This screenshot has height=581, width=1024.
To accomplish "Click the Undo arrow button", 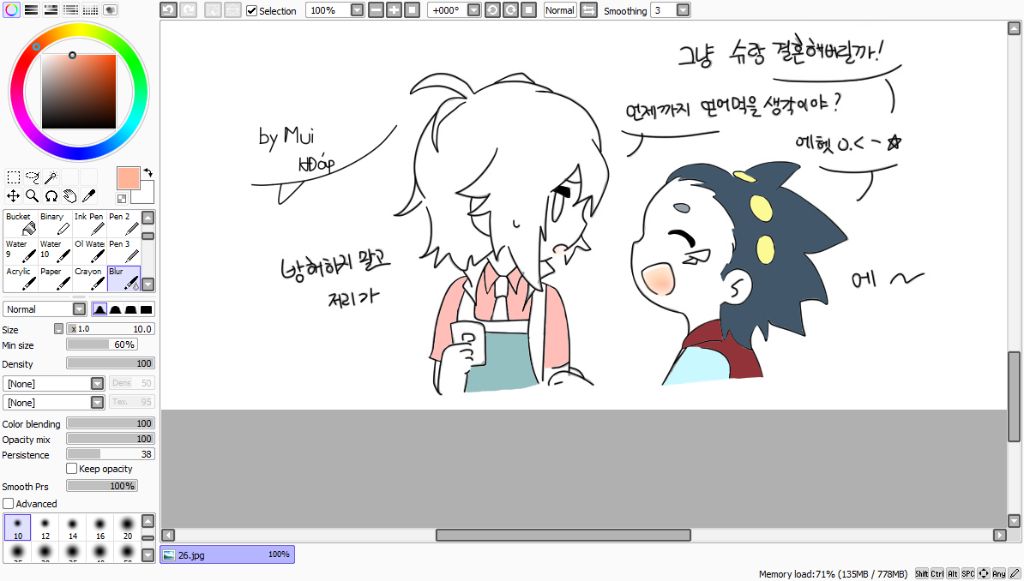I will coord(168,10).
